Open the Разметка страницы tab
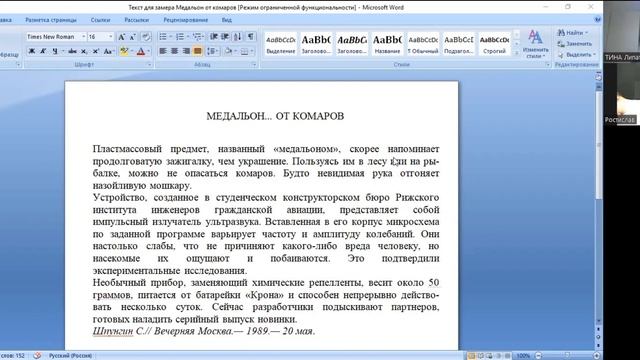Viewport: 640px width, 360px height. (x=51, y=20)
